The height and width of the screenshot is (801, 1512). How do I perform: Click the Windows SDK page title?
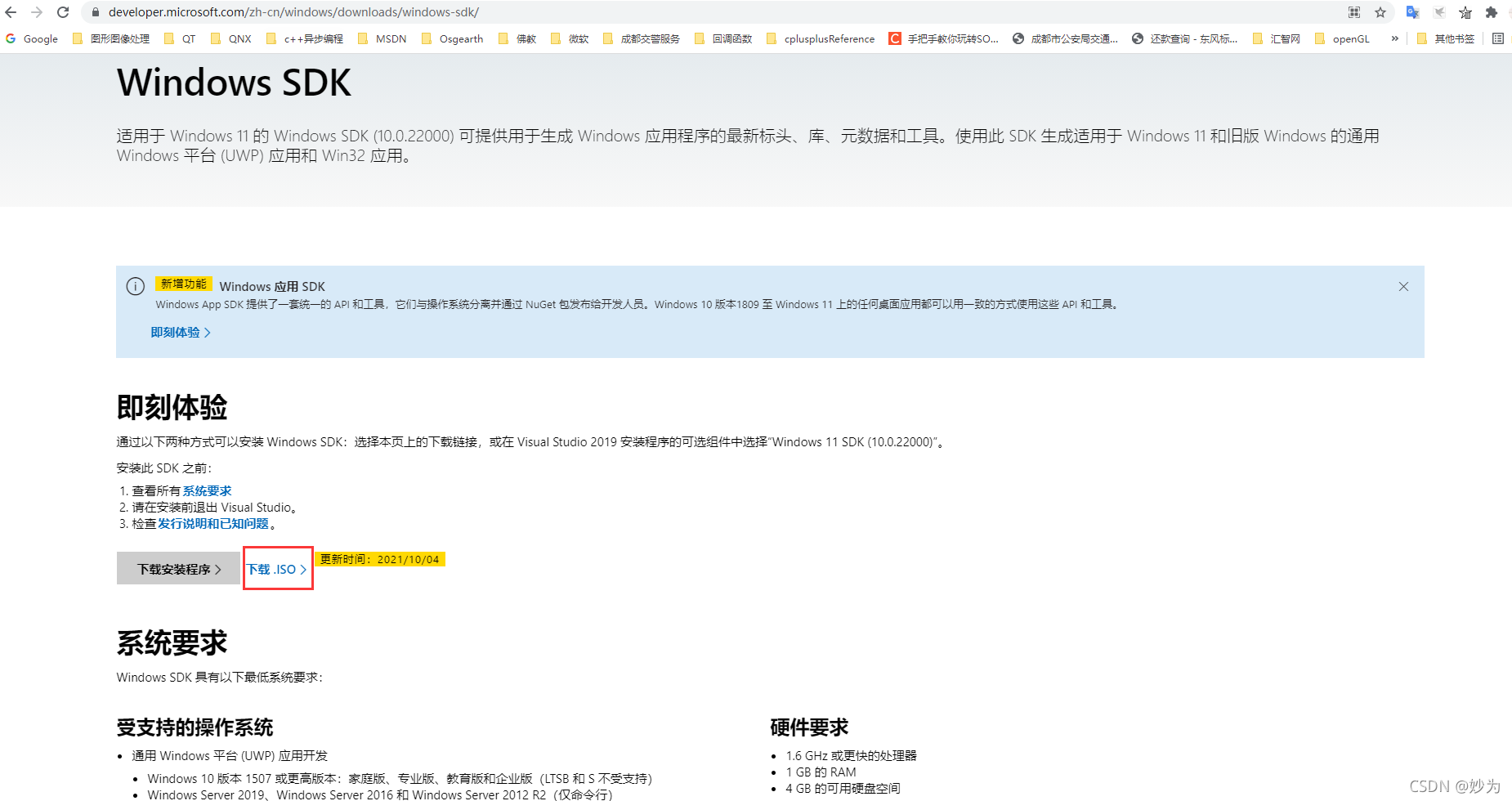click(x=234, y=83)
